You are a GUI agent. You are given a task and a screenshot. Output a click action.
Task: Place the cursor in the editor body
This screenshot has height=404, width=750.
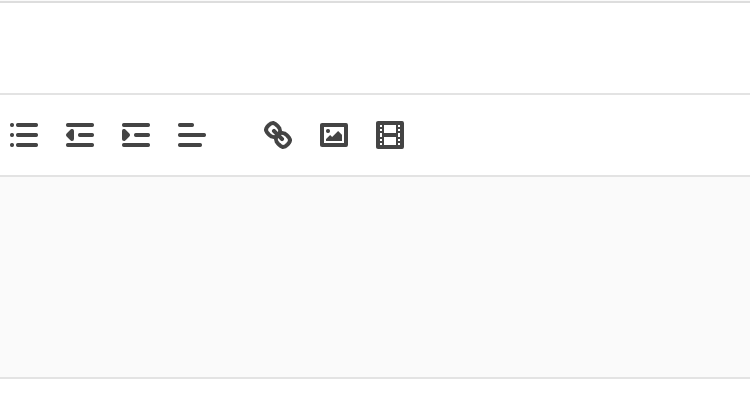375,277
